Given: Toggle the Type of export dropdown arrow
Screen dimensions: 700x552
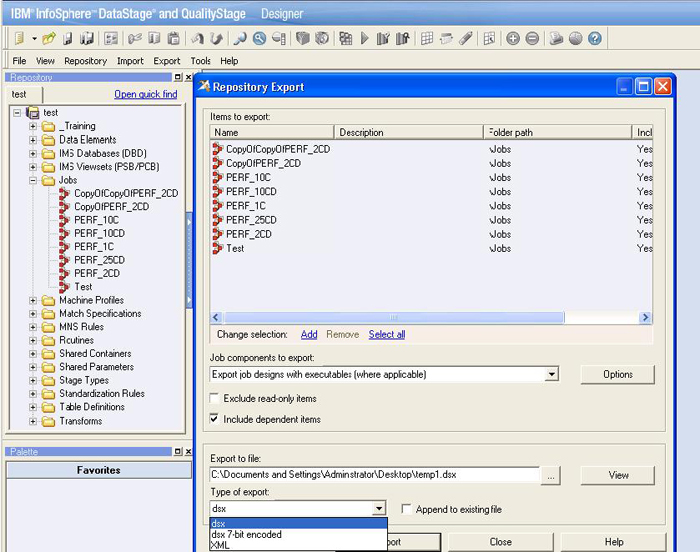Looking at the screenshot, I should click(x=379, y=508).
